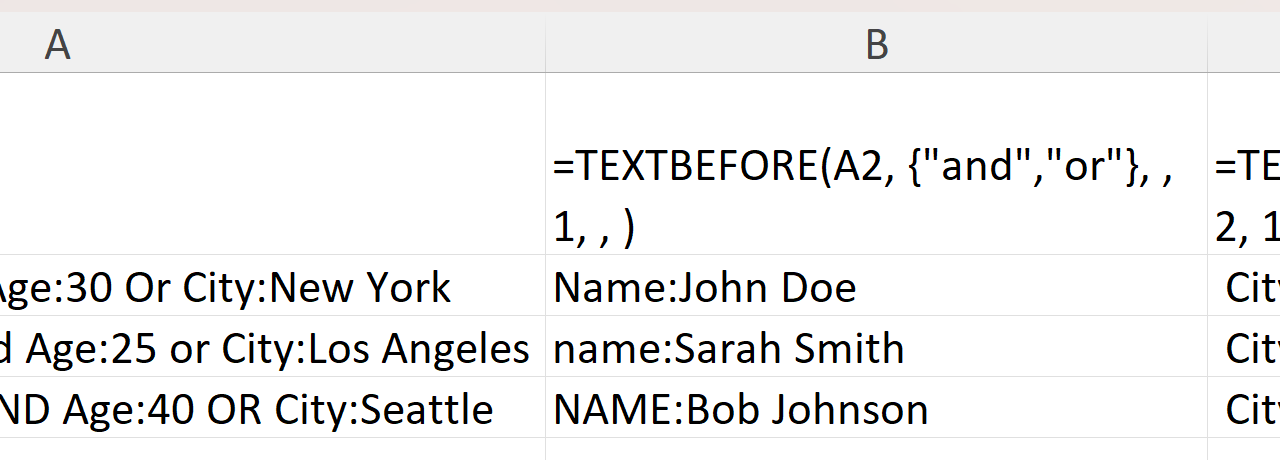Click the border between column A and B headers
The image size is (1280, 460).
(545, 44)
